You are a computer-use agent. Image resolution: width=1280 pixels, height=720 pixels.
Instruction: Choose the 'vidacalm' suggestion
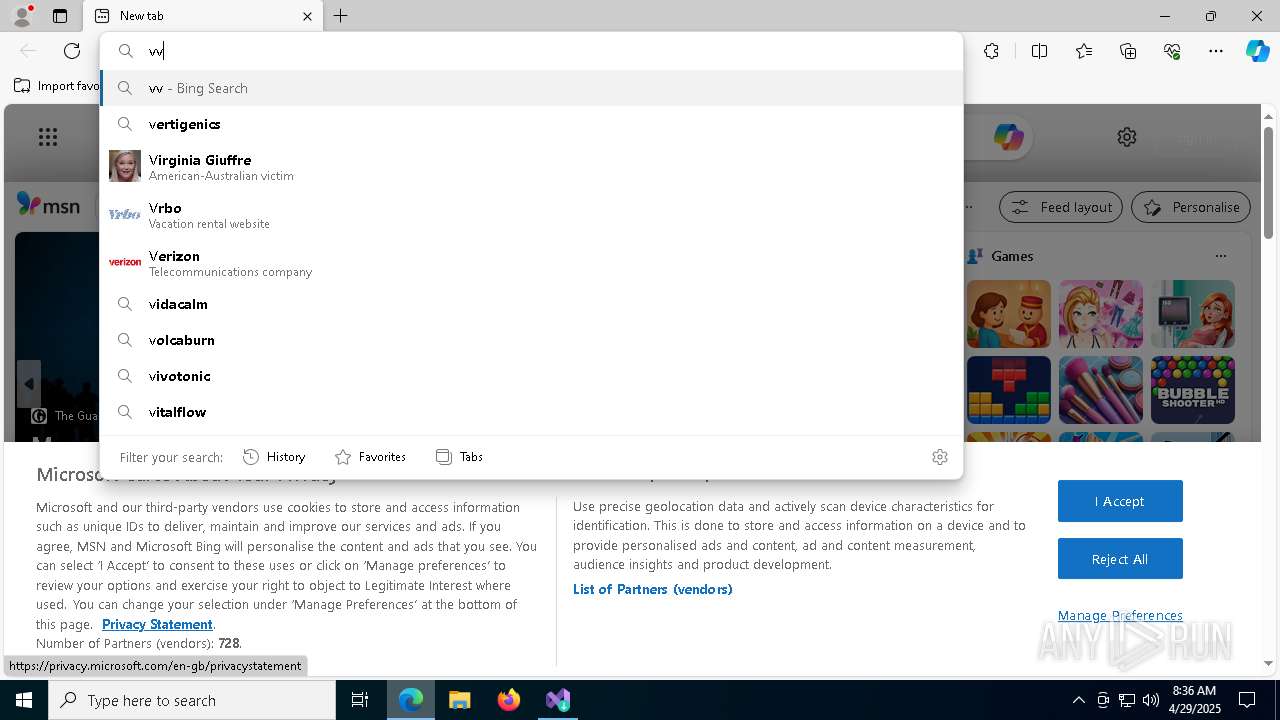coord(531,304)
